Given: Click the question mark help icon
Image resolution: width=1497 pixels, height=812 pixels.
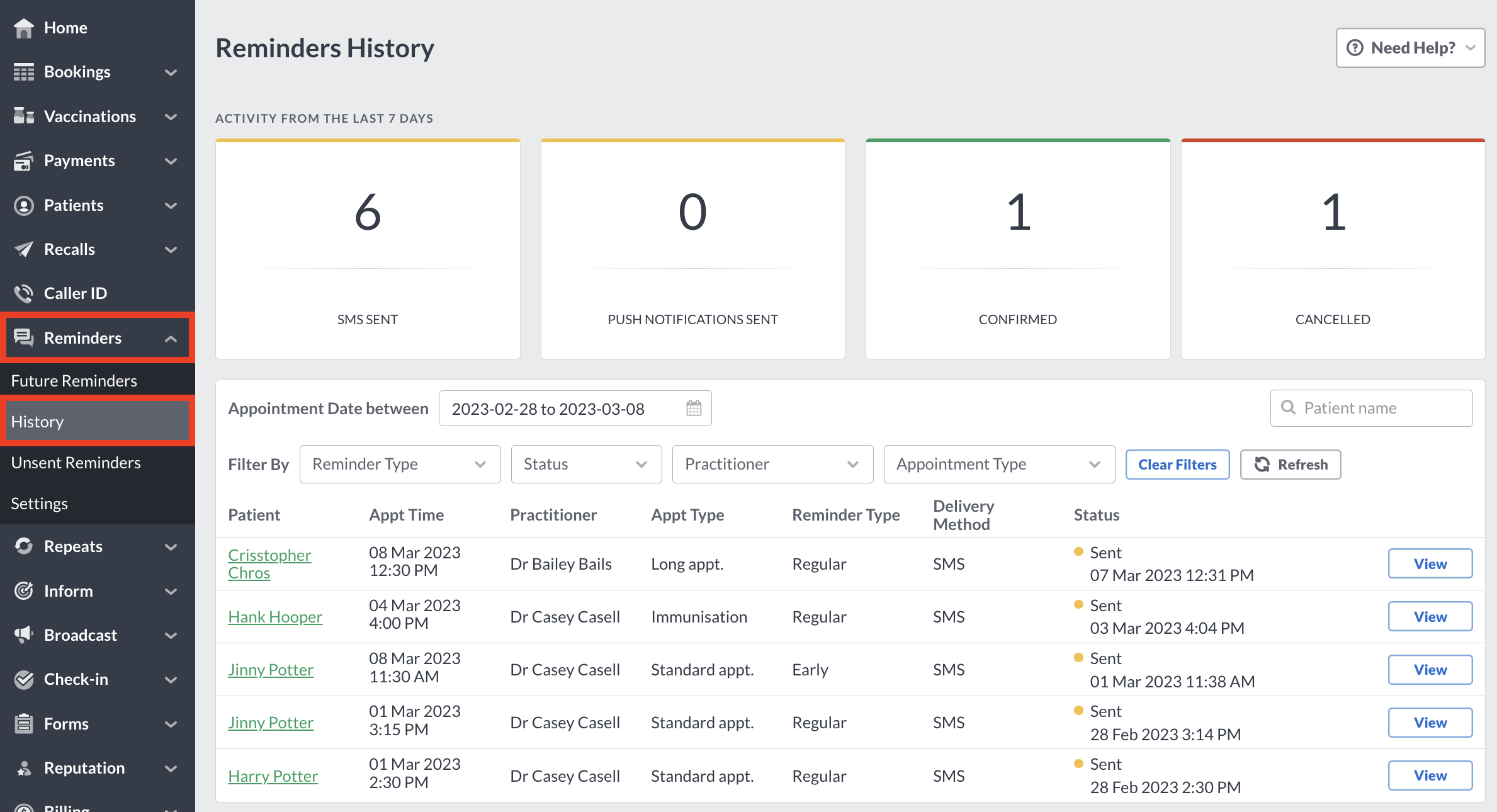Looking at the screenshot, I should click(x=1355, y=48).
